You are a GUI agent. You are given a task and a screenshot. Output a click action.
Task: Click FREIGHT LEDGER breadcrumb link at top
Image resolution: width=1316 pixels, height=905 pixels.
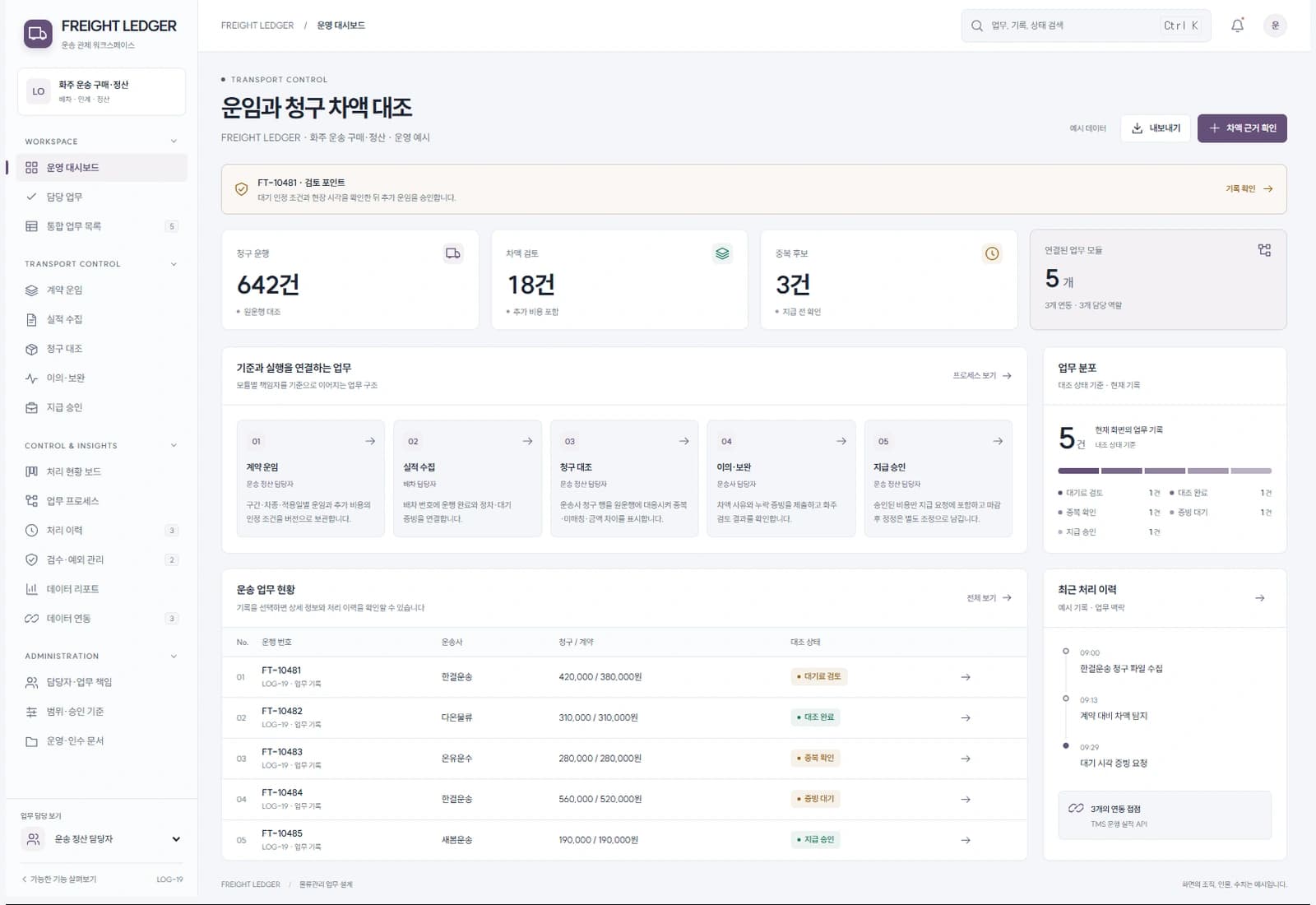[x=257, y=26]
